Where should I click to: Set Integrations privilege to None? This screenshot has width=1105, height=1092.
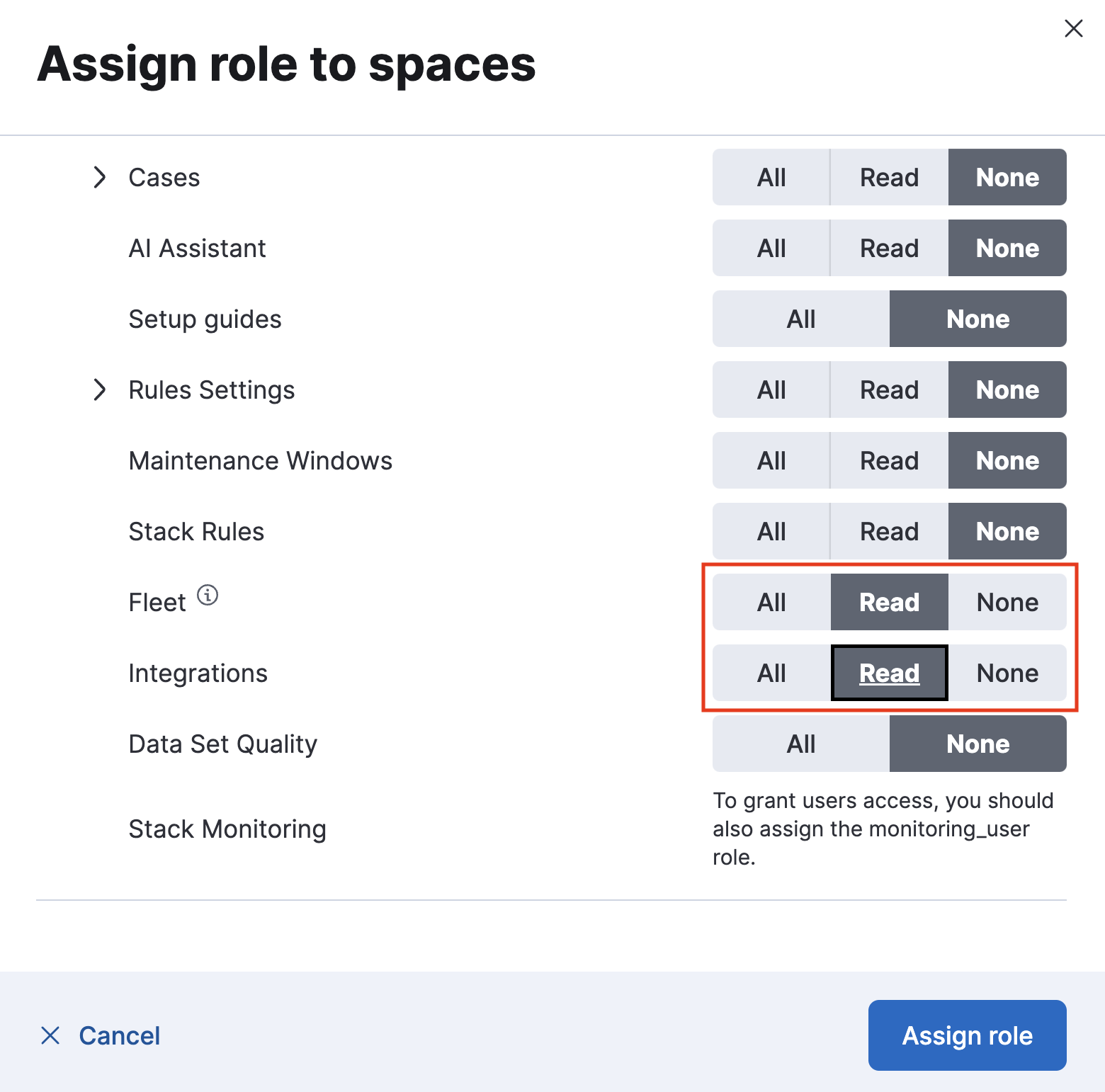(x=1007, y=673)
